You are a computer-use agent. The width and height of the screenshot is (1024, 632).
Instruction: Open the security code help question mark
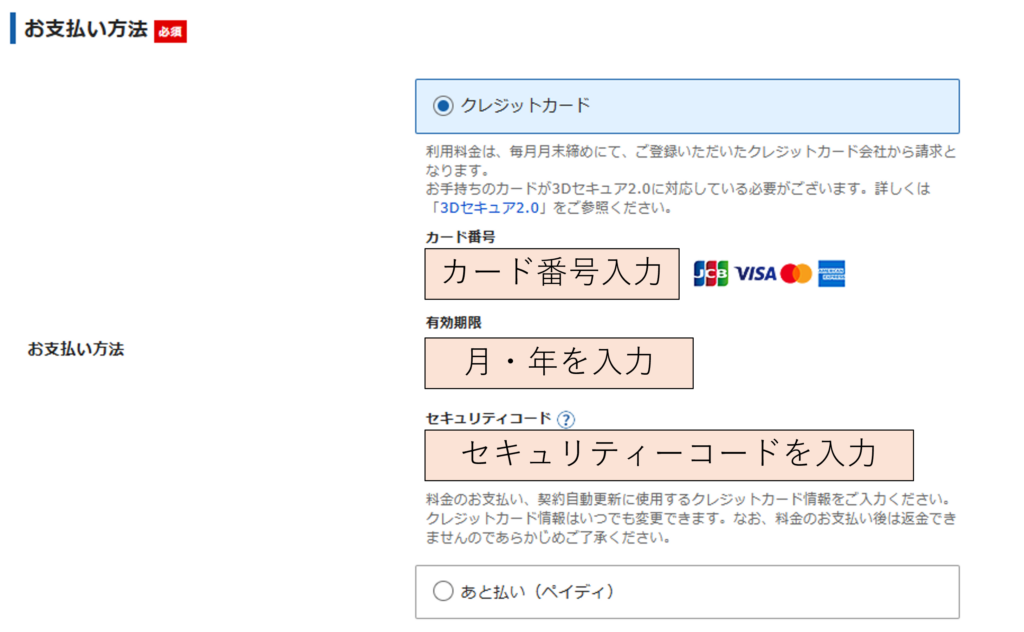[x=566, y=419]
